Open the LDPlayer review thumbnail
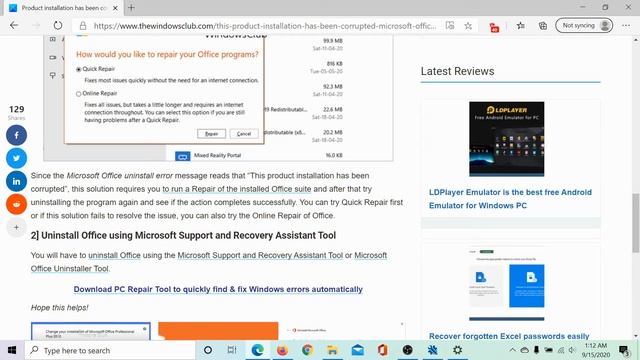Viewport: 640px width, 360px height. click(507, 139)
